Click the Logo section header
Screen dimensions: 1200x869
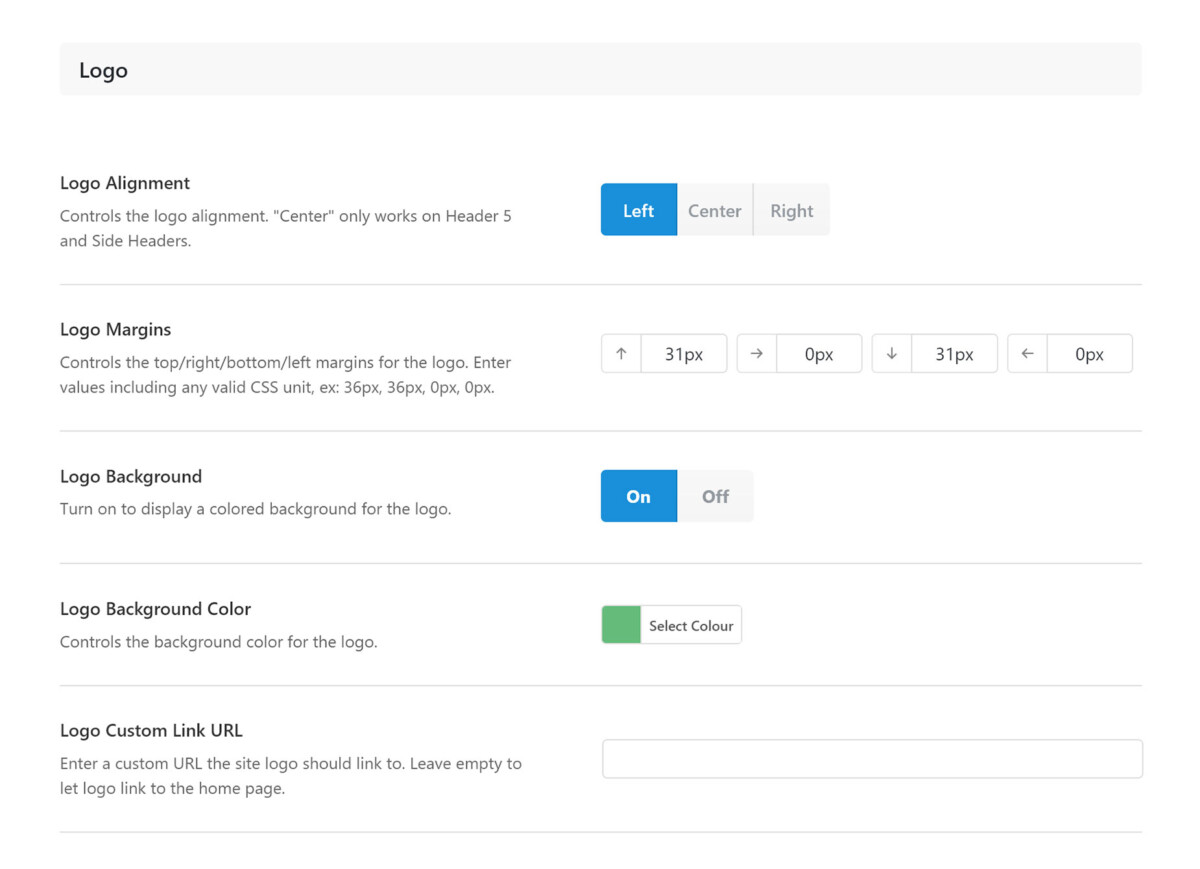click(103, 70)
